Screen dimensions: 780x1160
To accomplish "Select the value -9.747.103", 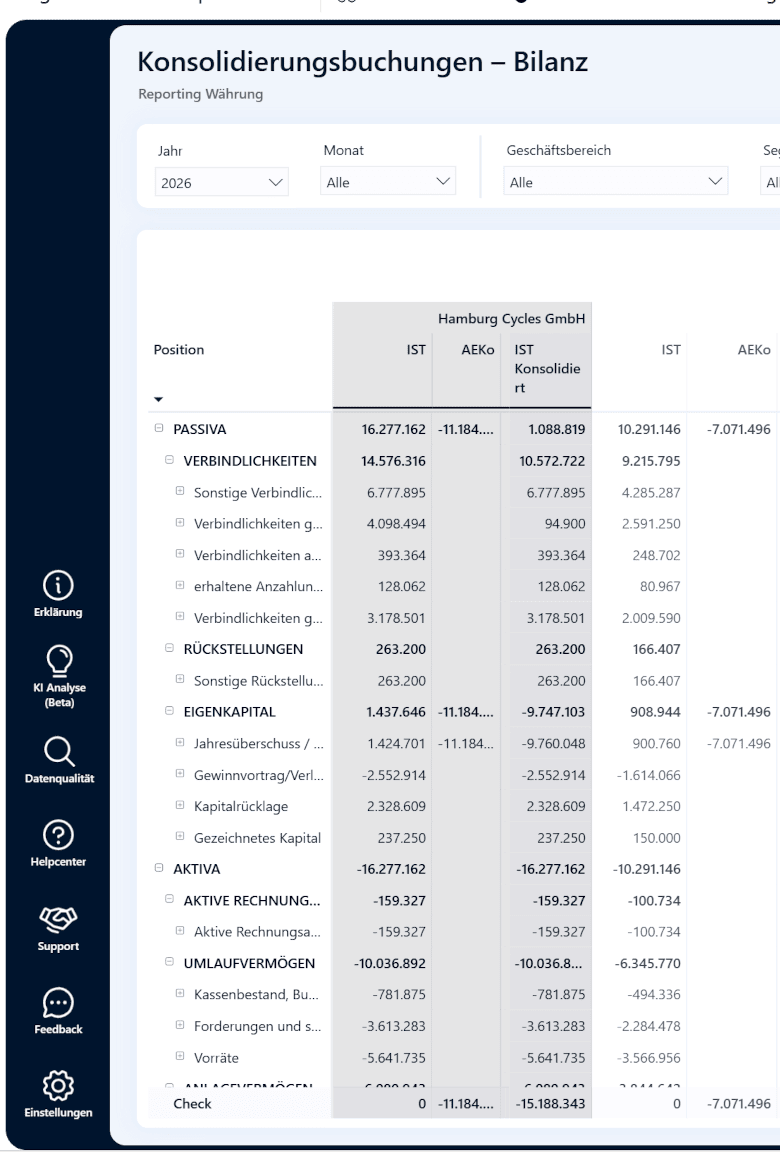I will tap(553, 712).
